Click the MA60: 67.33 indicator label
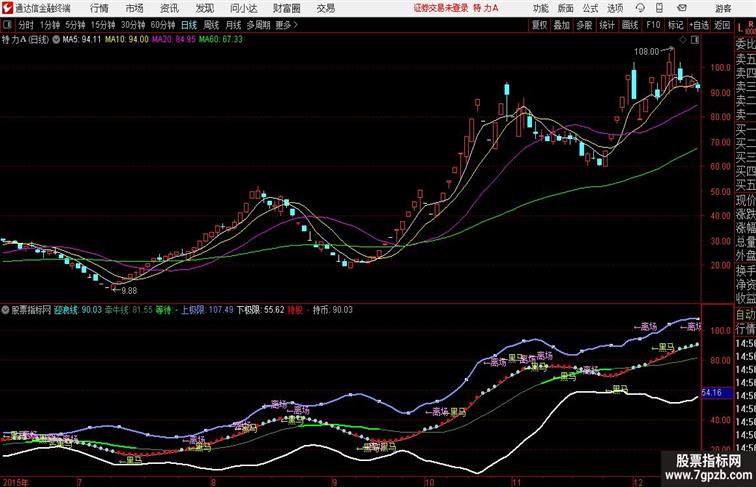The height and width of the screenshot is (487, 756). (221, 40)
